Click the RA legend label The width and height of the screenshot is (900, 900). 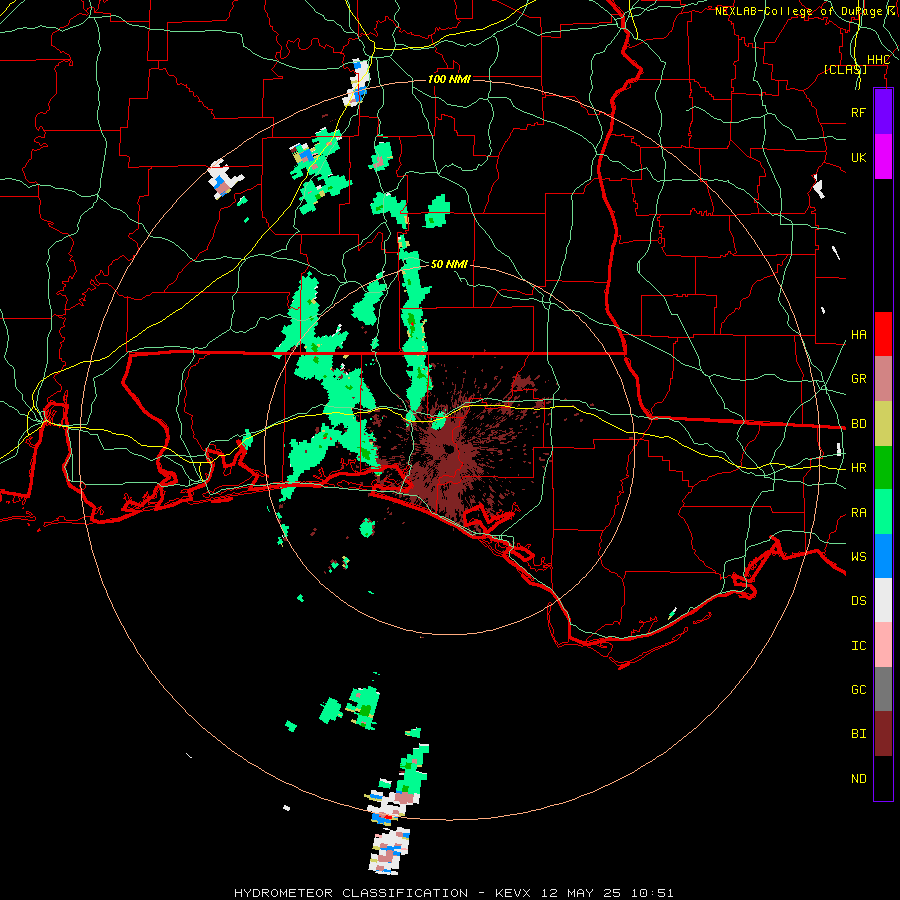(x=859, y=513)
